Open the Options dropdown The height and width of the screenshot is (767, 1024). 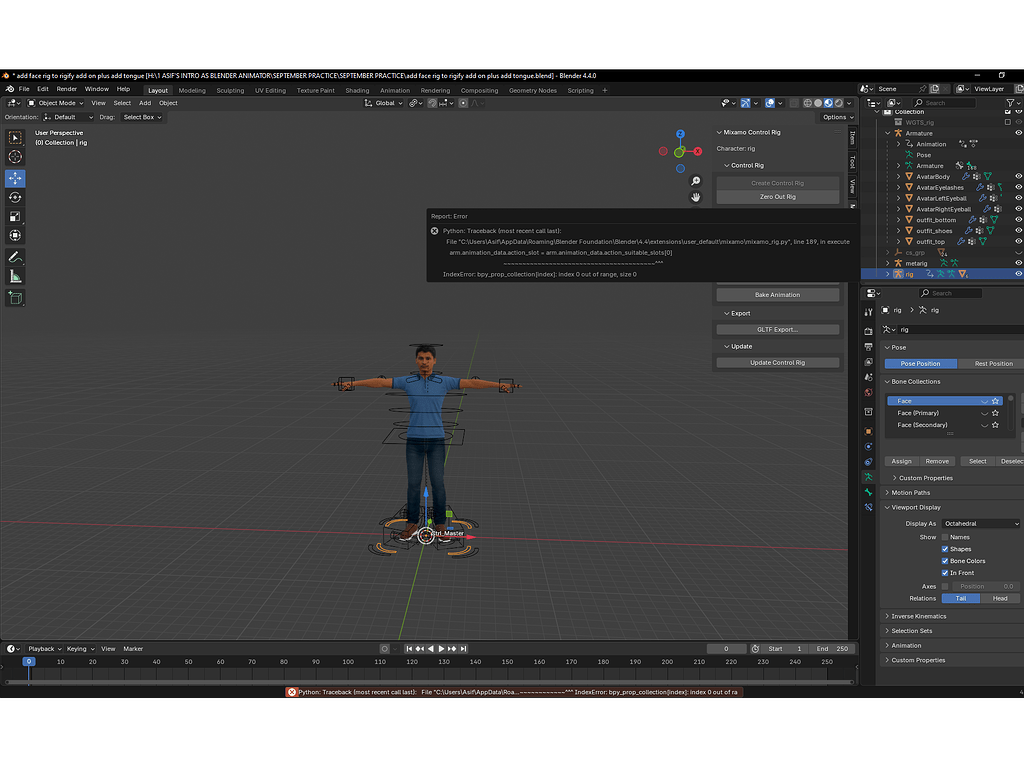pyautogui.click(x=838, y=118)
